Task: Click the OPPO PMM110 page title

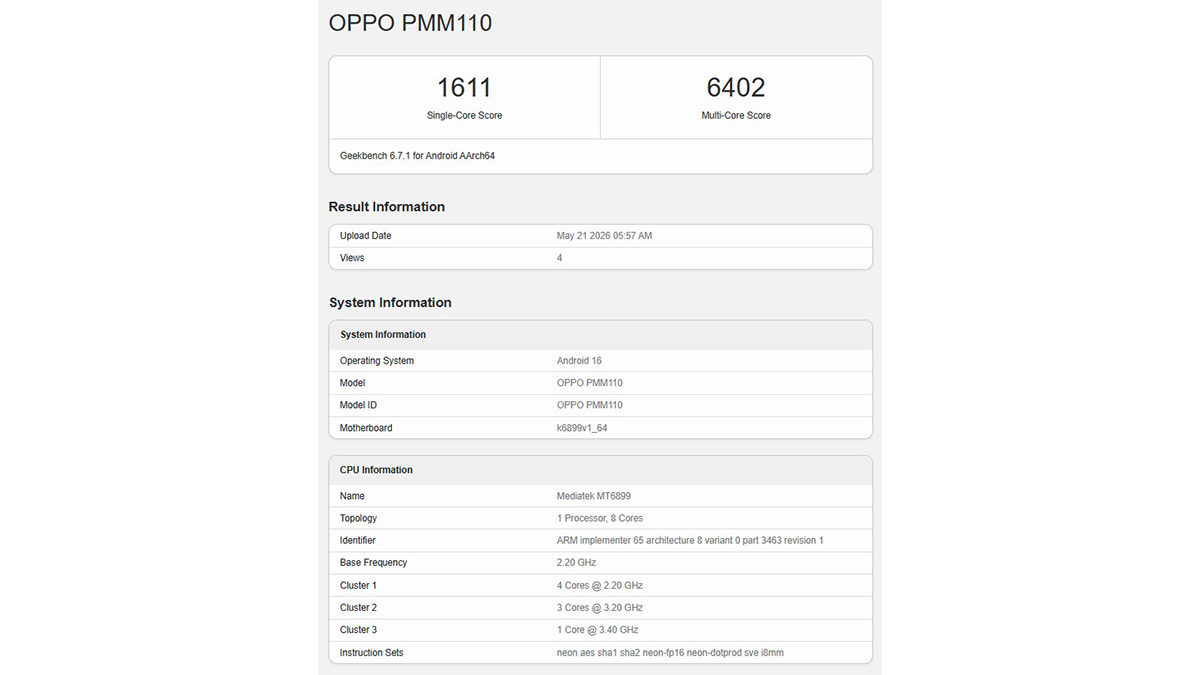Action: (x=410, y=22)
